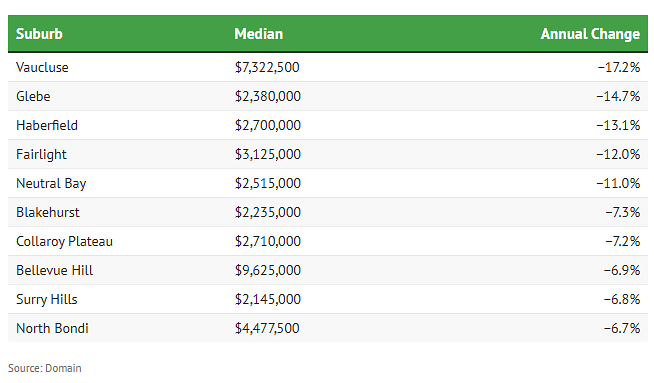Click the Source: Domain caption
This screenshot has width=654, height=383.
[x=45, y=368]
